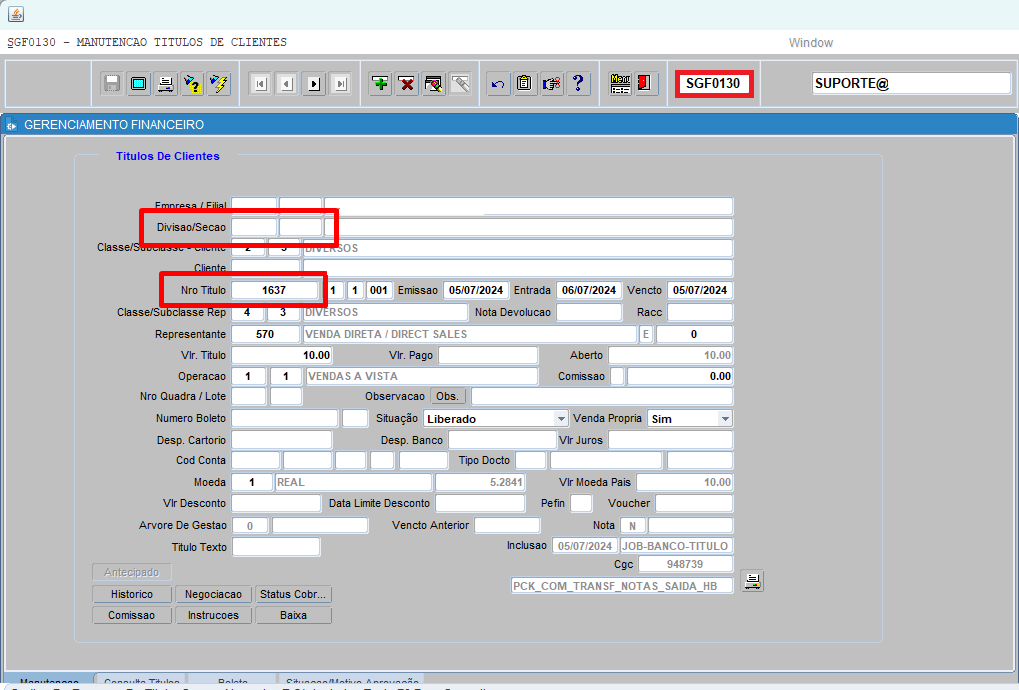The height and width of the screenshot is (690, 1019).
Task: Click printer icon beside PCK_COM_TRANSF field
Action: [752, 582]
